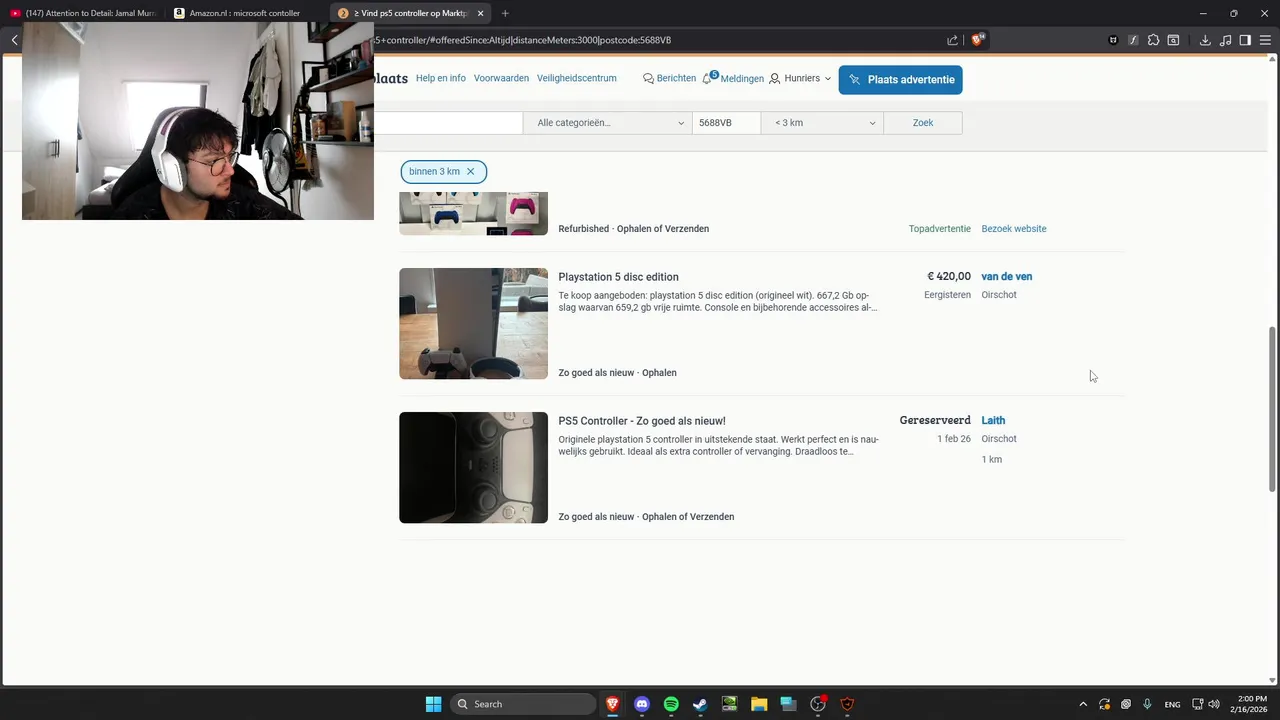Open Voorwaarden link
1280x720 pixels.
501,78
